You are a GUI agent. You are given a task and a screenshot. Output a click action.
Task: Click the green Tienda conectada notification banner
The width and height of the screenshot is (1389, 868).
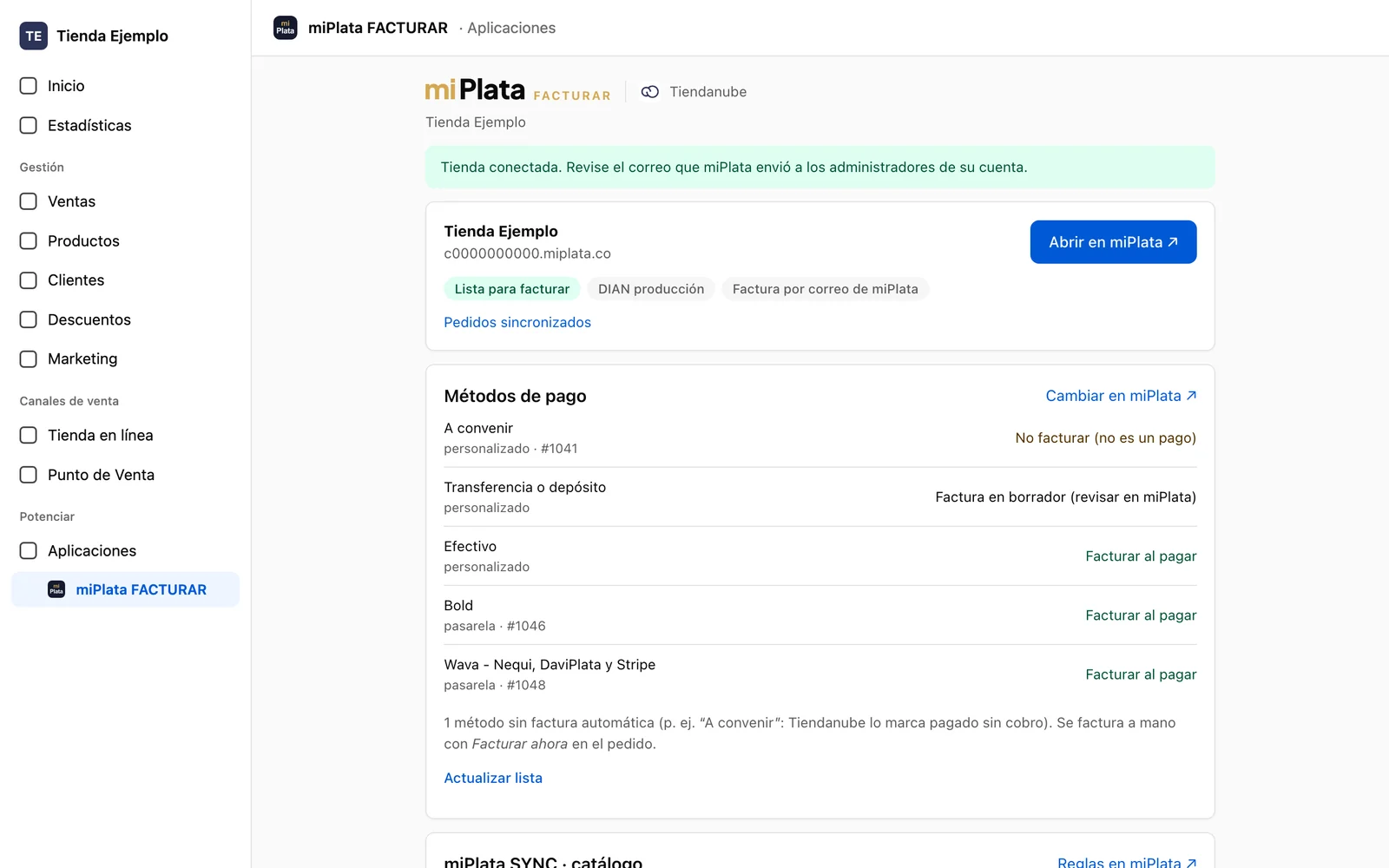(x=820, y=168)
